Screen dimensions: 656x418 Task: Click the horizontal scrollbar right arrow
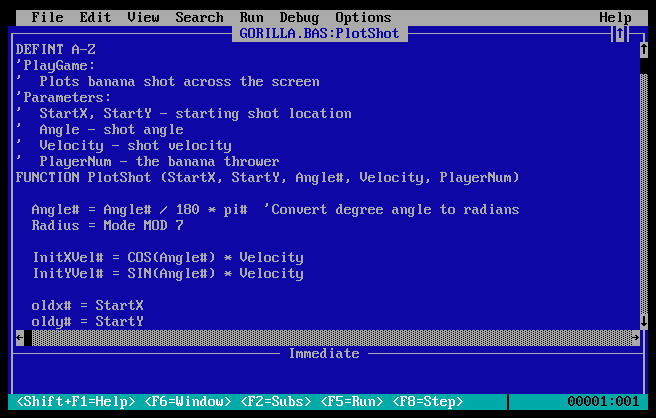coord(636,337)
